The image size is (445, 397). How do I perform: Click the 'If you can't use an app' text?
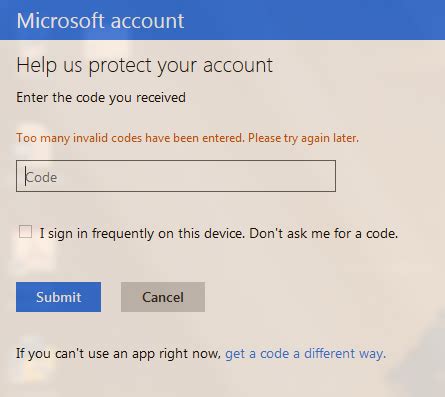pyautogui.click(x=118, y=354)
